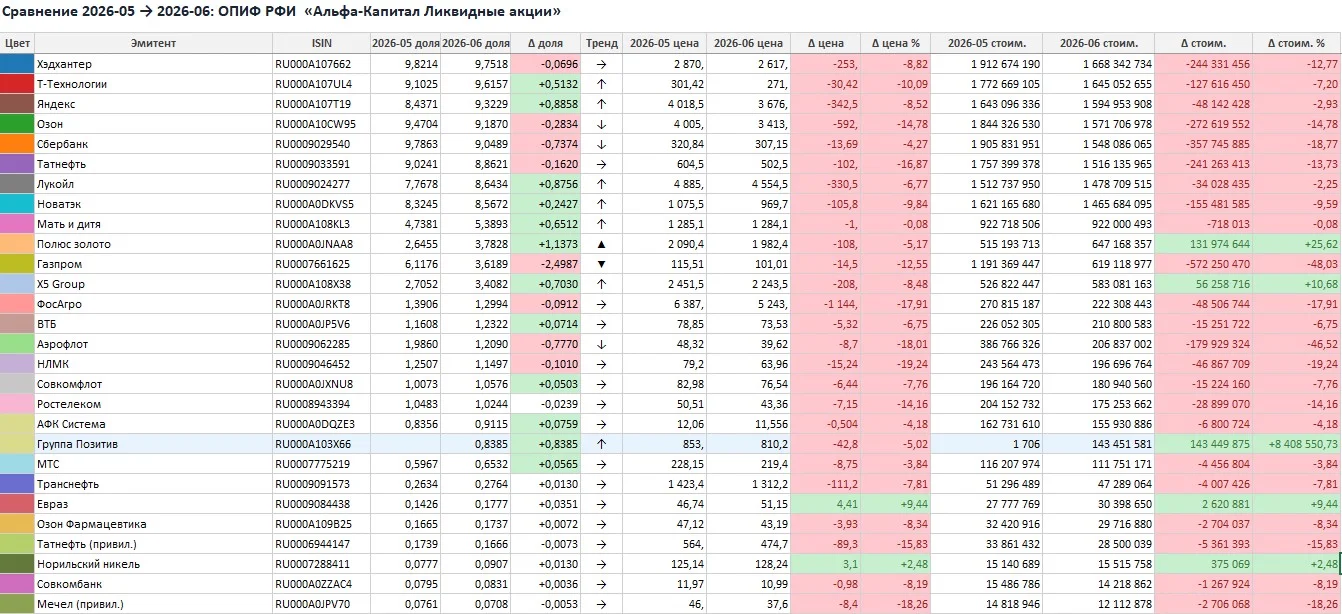Click the up-arrow trend icon for Яндекс
1342x614 pixels.
coord(601,104)
